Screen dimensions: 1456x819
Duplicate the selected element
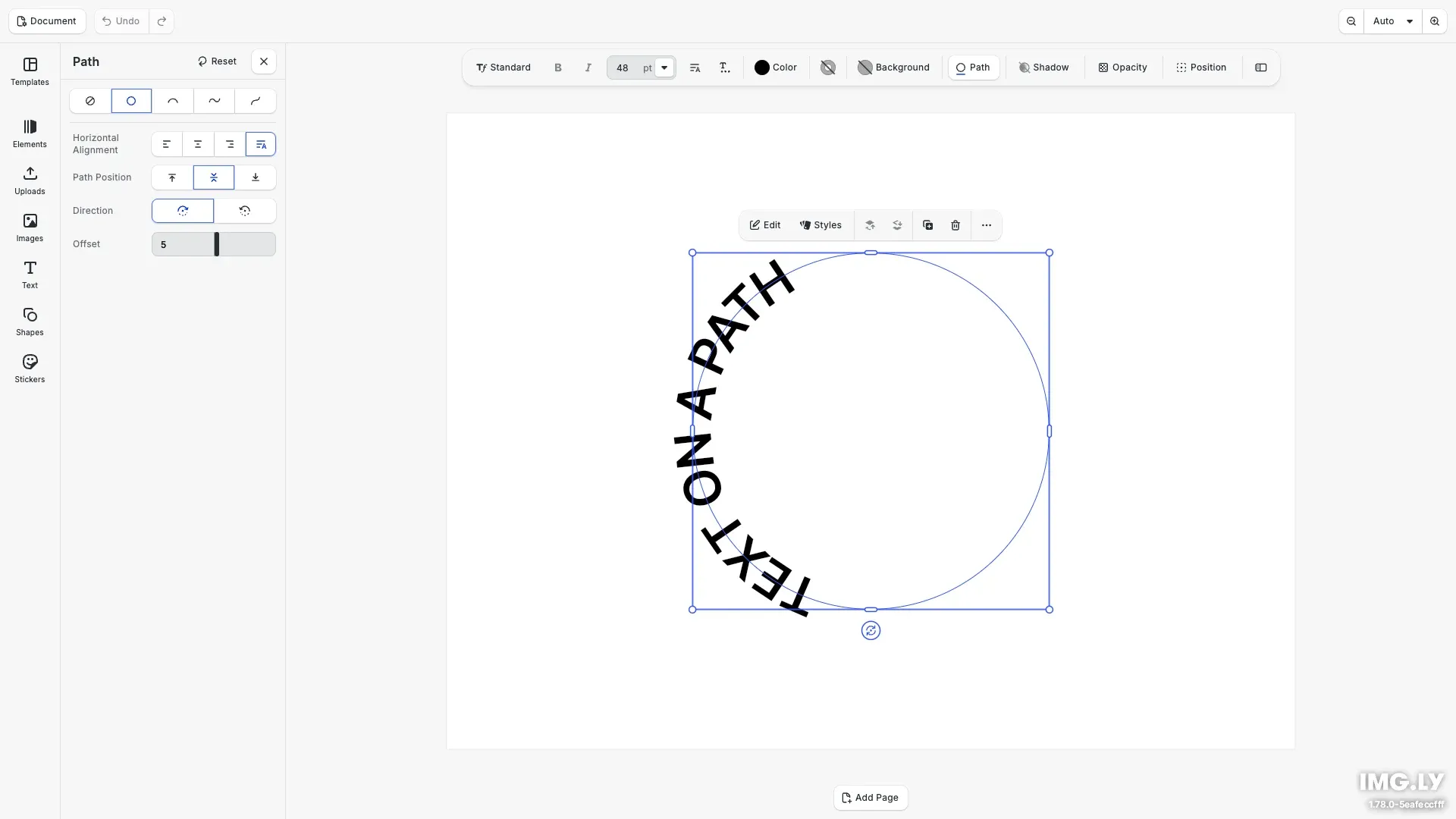[927, 225]
